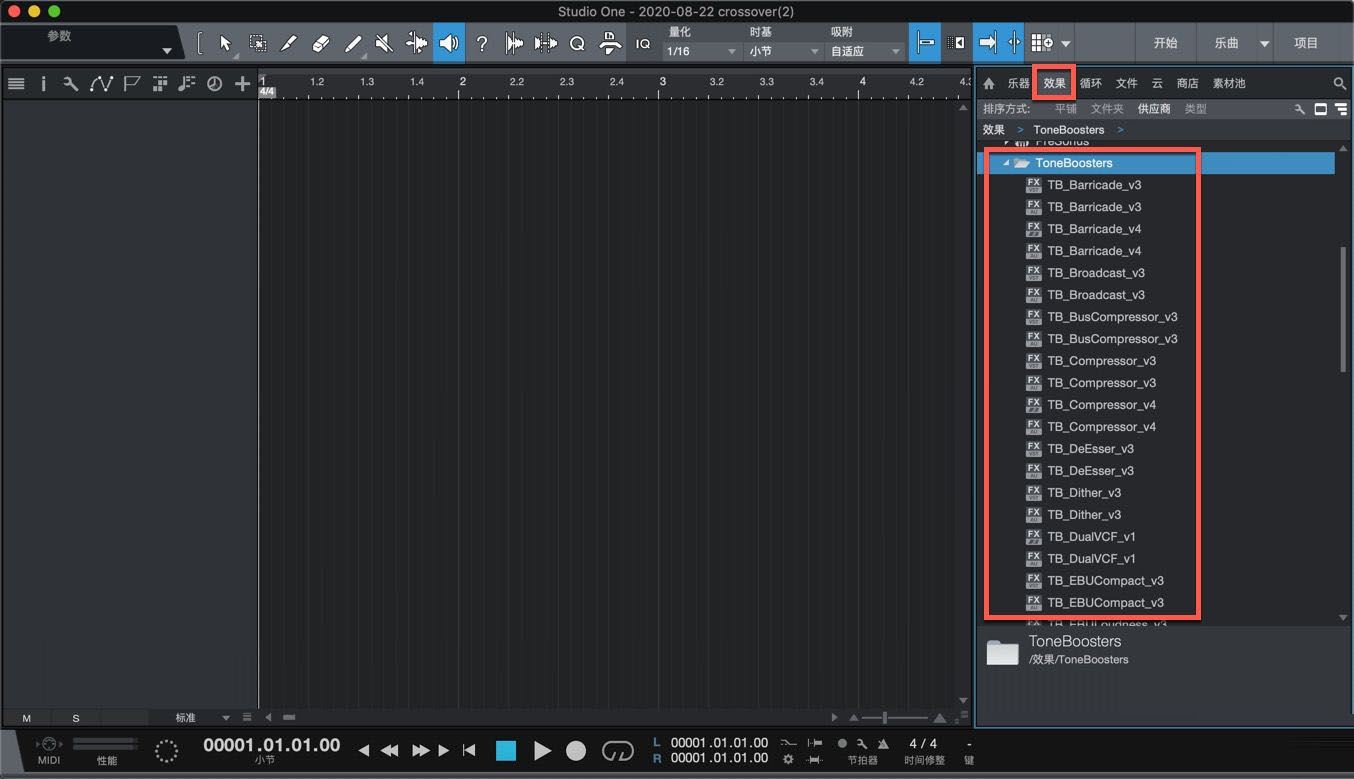
Task: Click the browser wrench settings icon
Action: (1299, 109)
